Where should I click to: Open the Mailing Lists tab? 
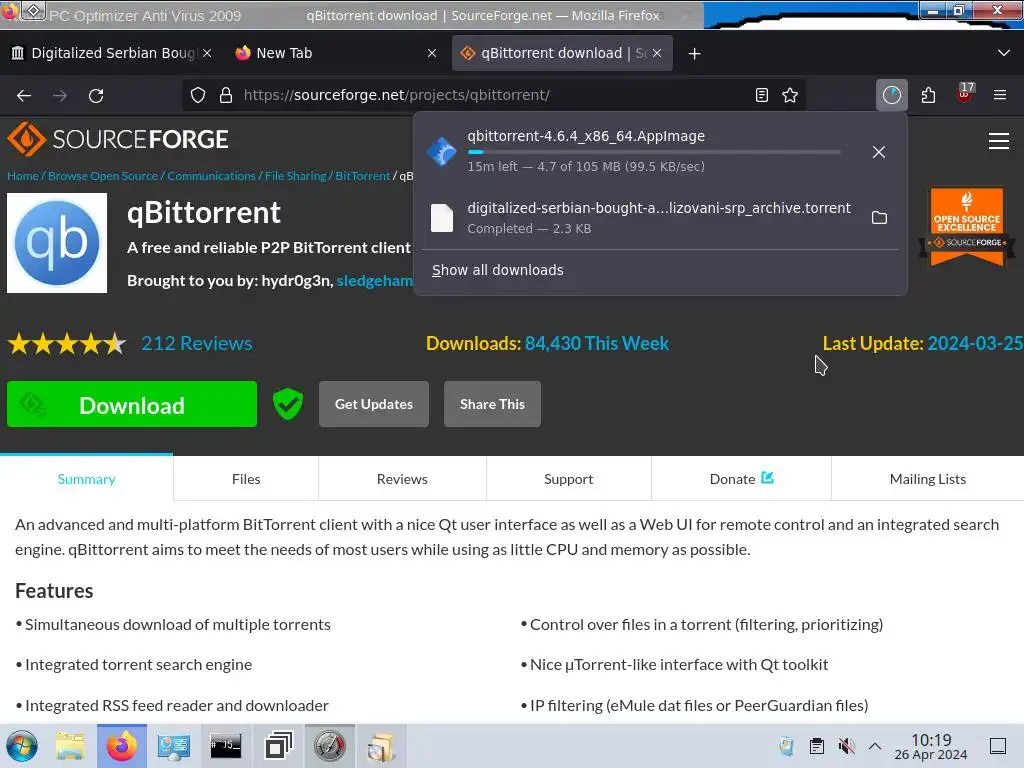pyautogui.click(x=927, y=479)
